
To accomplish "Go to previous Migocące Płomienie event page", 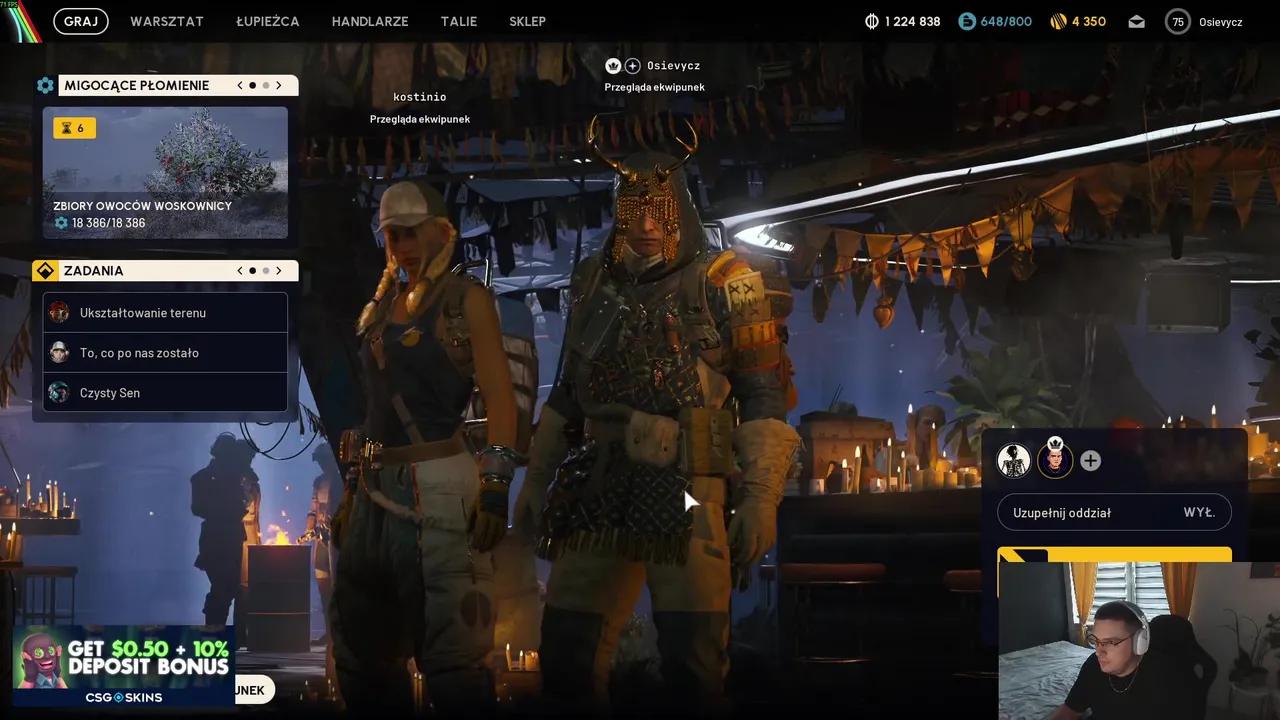I will click(x=240, y=85).
